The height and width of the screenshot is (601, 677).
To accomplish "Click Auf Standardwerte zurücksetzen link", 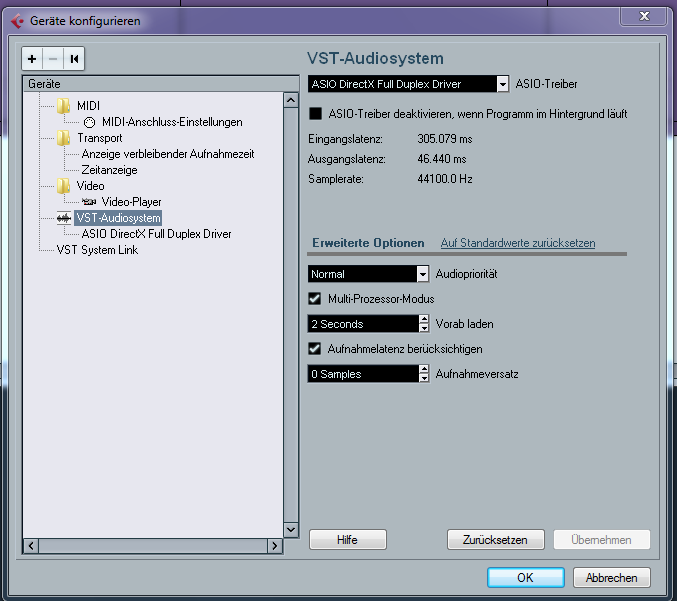I will 518,243.
